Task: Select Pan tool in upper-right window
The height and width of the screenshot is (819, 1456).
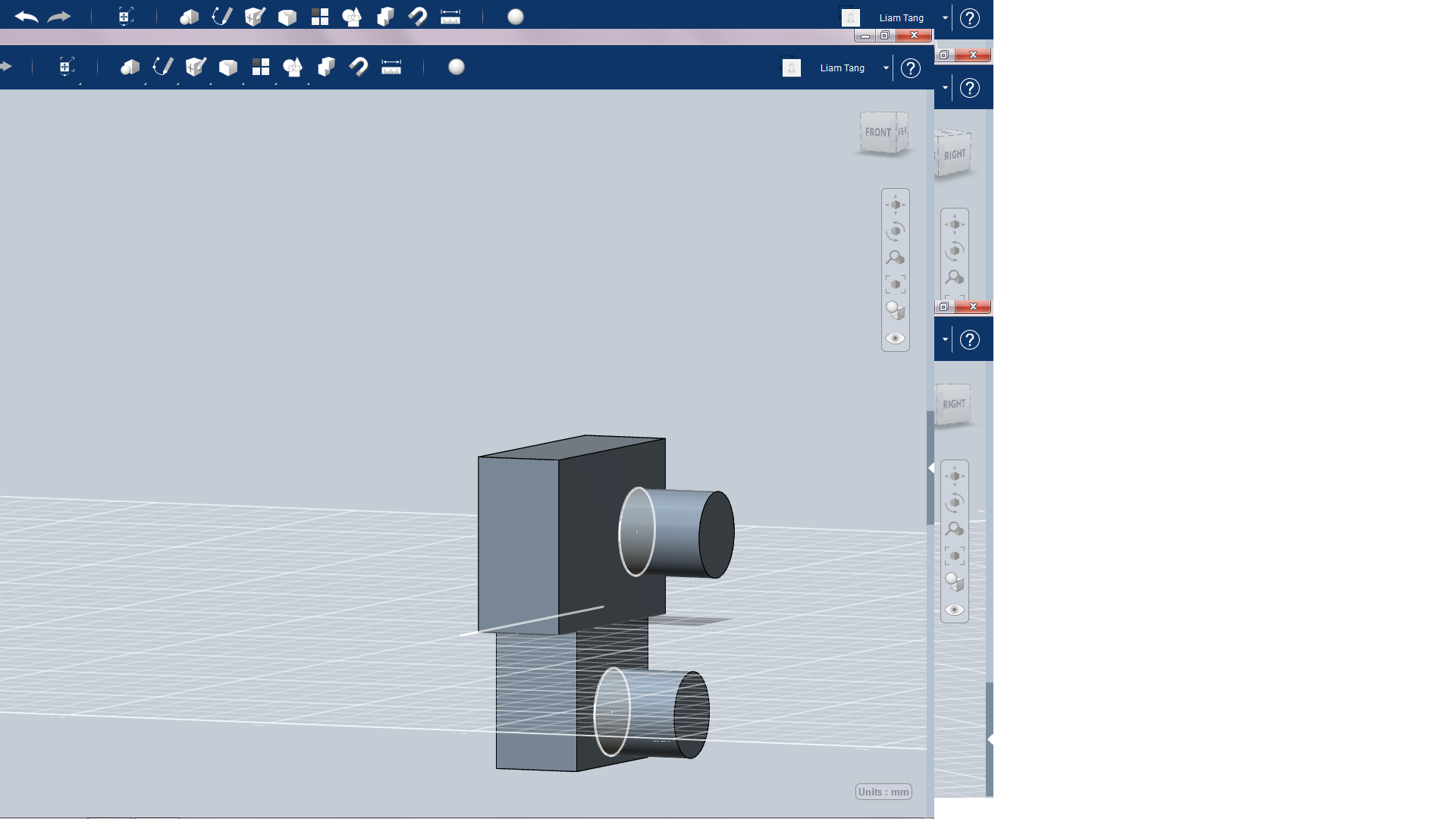Action: click(955, 224)
